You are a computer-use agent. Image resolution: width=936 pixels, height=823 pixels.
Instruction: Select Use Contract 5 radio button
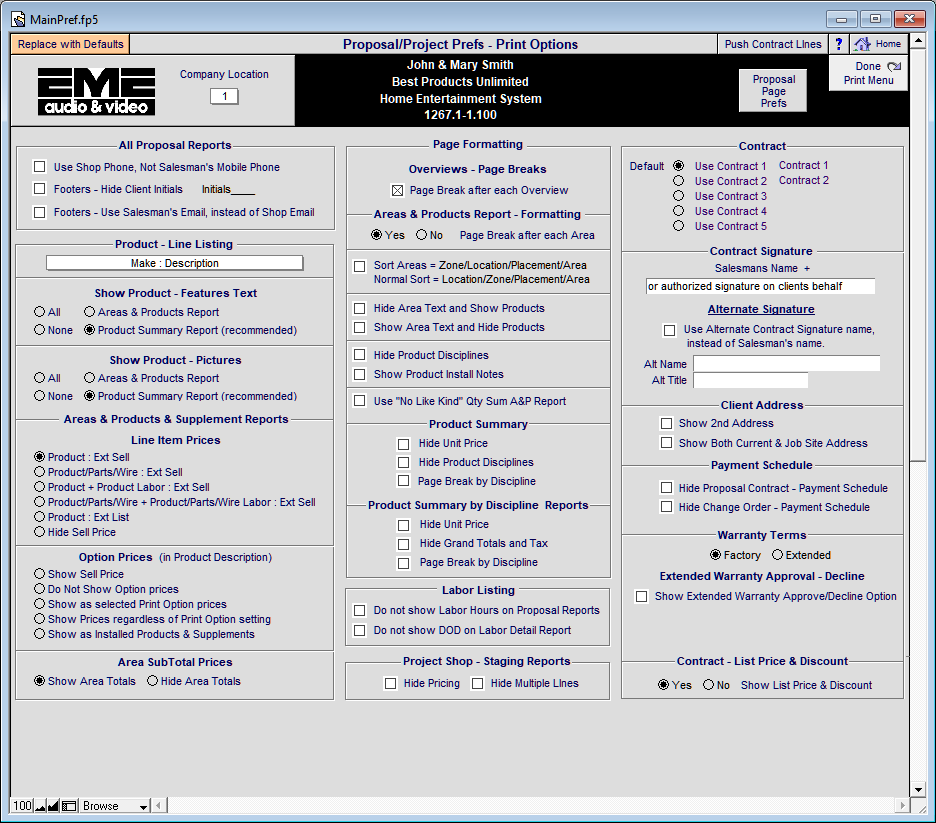pyautogui.click(x=679, y=226)
